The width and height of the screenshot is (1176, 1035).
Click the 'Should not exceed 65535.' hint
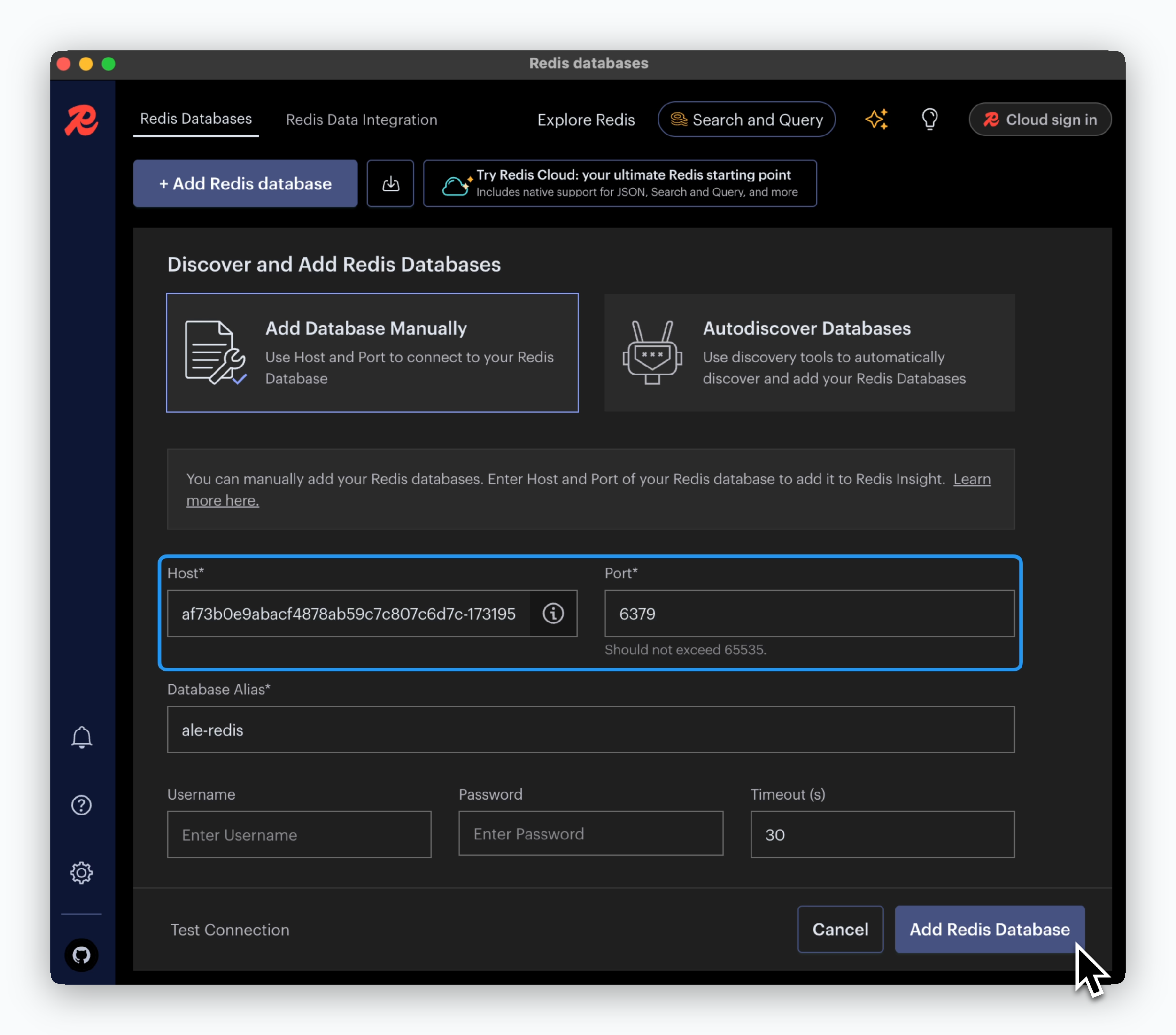(685, 649)
